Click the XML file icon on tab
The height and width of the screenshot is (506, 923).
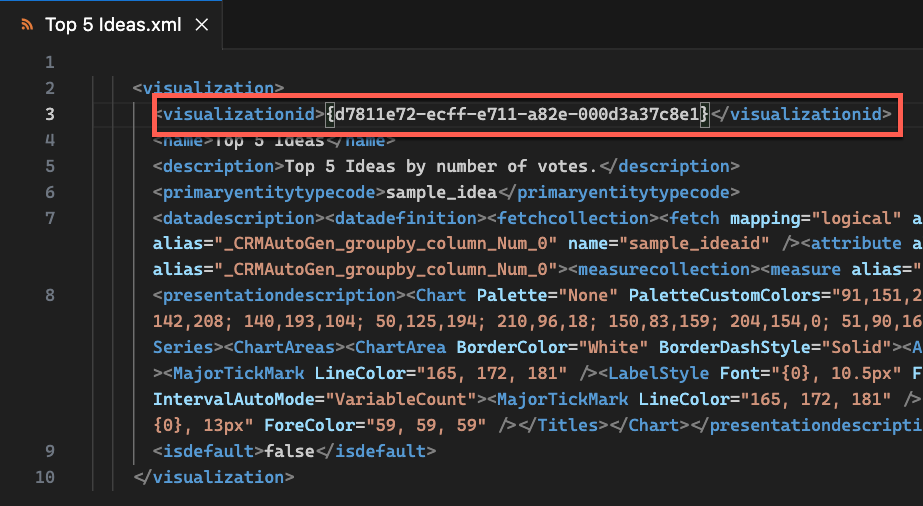tap(26, 25)
